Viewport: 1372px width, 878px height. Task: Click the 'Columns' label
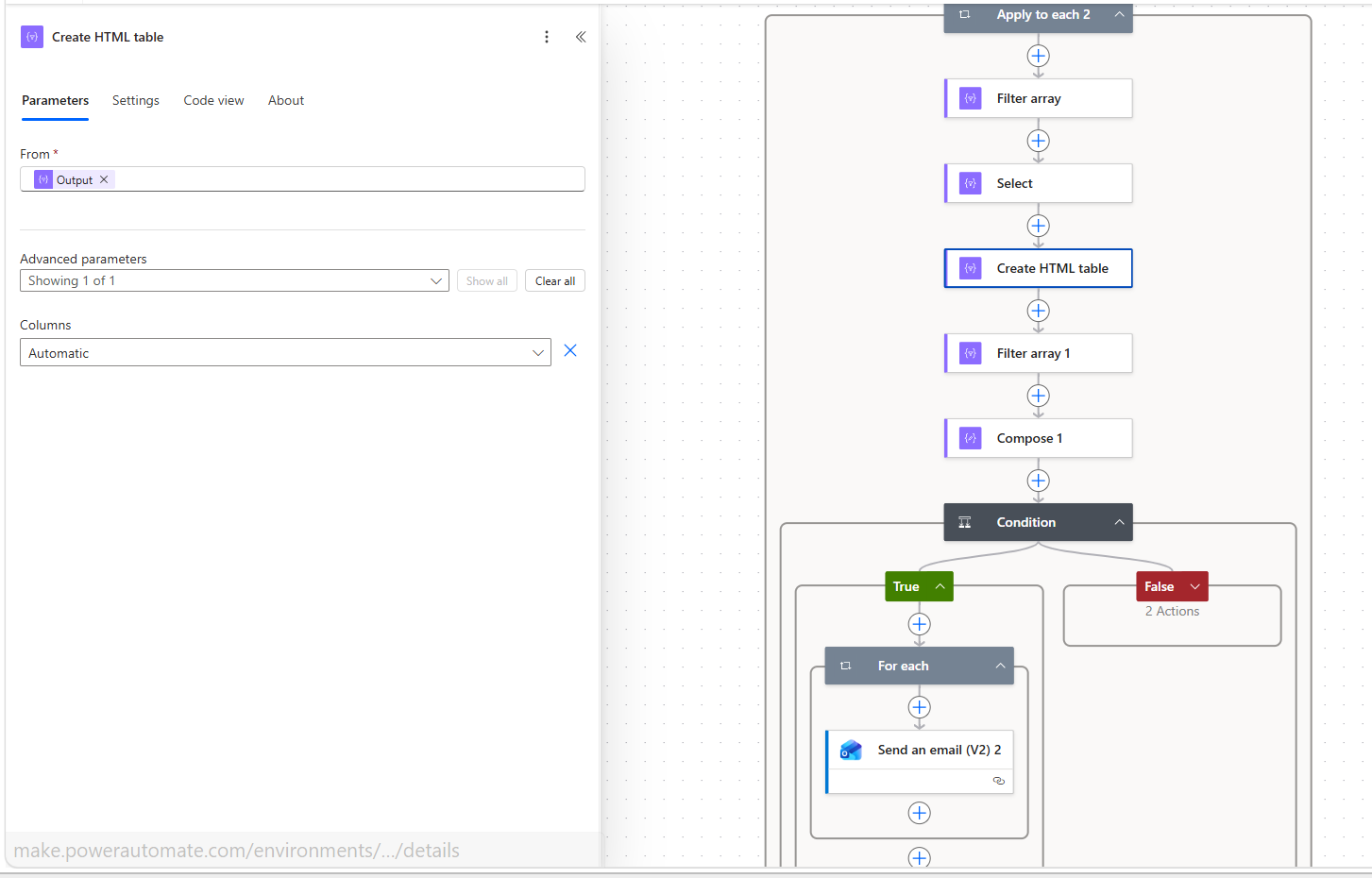[x=45, y=325]
